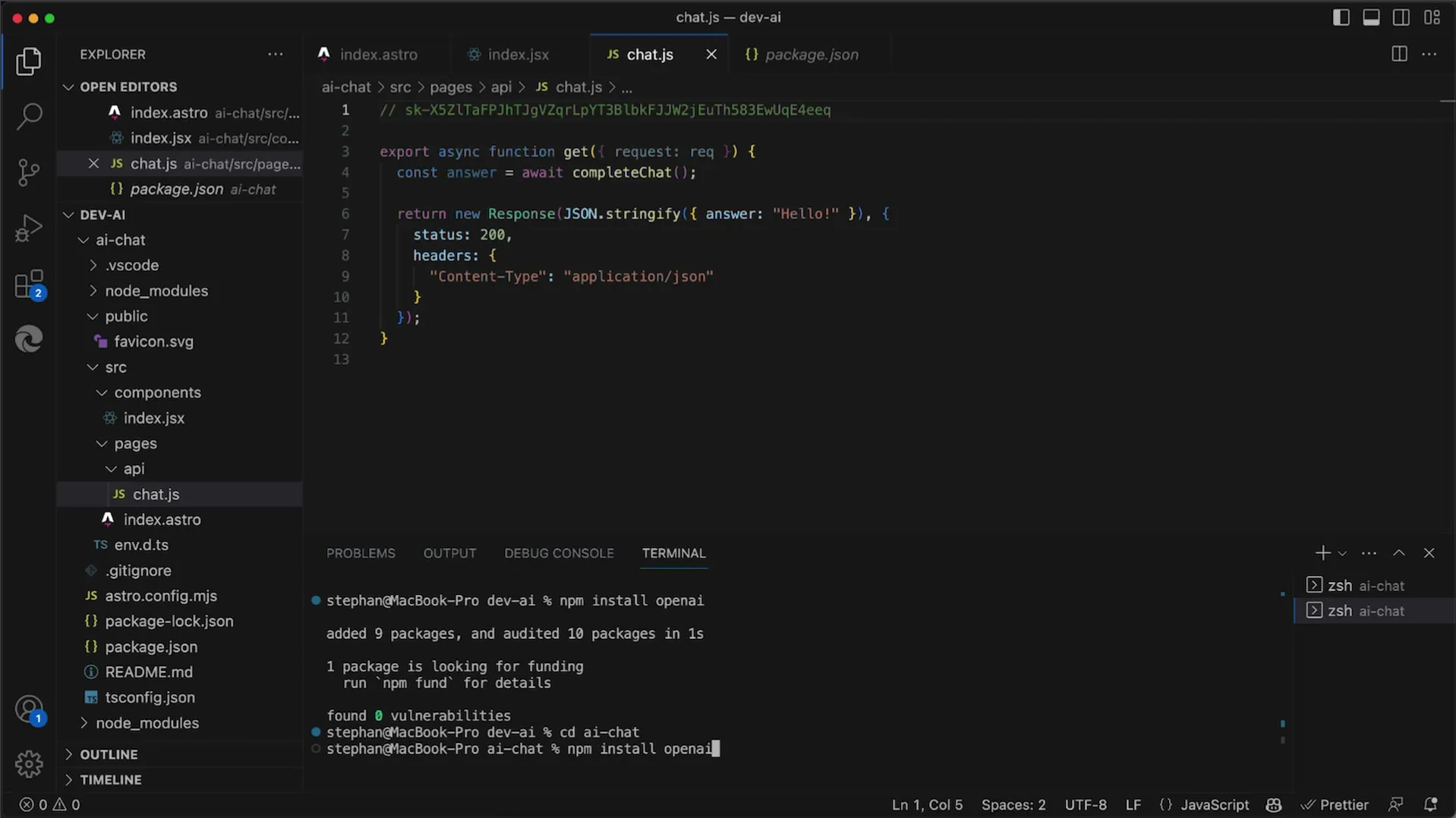Click the src breadcrumb segment
Image resolution: width=1456 pixels, height=818 pixels.
tap(400, 87)
